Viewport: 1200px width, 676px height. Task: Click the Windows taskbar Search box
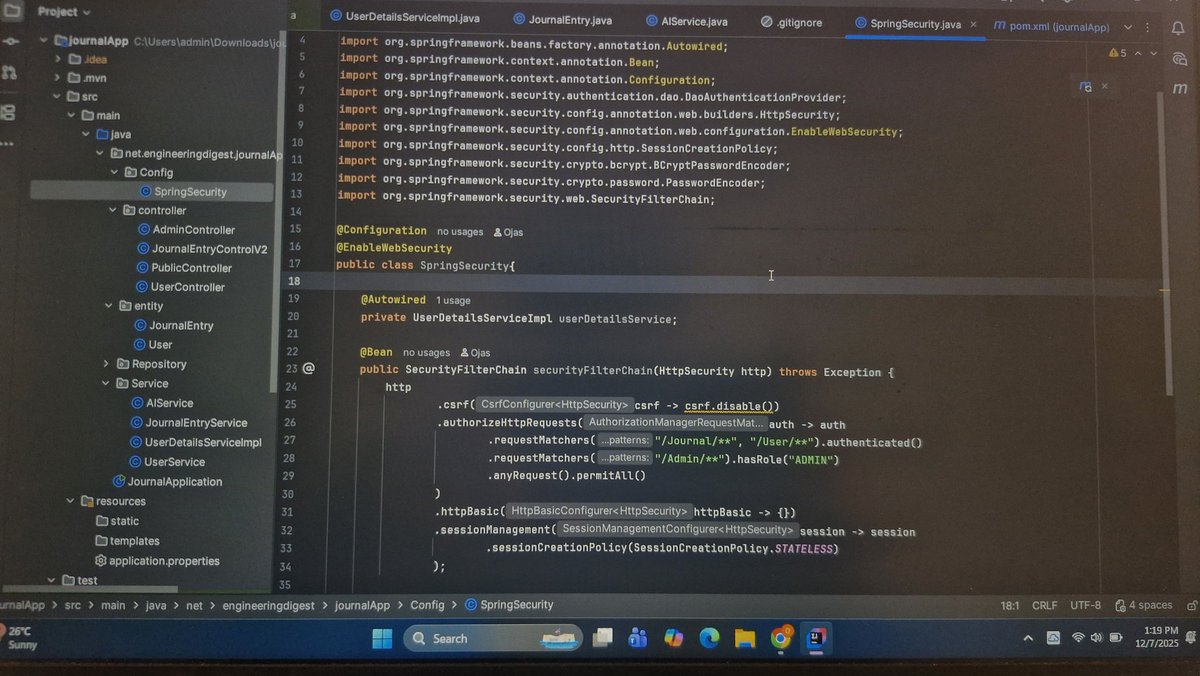(493, 638)
